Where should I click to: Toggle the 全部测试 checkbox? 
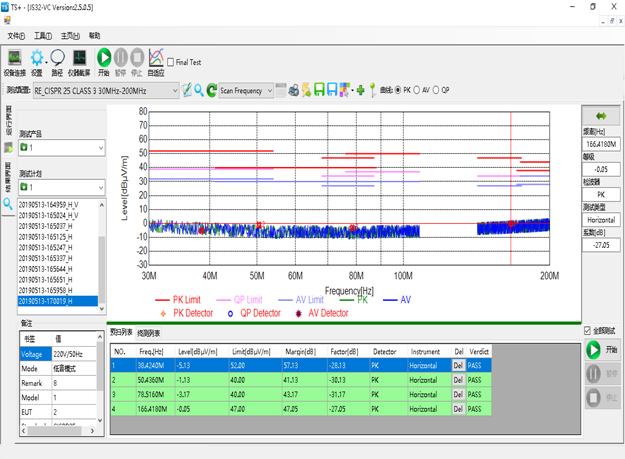pyautogui.click(x=587, y=331)
